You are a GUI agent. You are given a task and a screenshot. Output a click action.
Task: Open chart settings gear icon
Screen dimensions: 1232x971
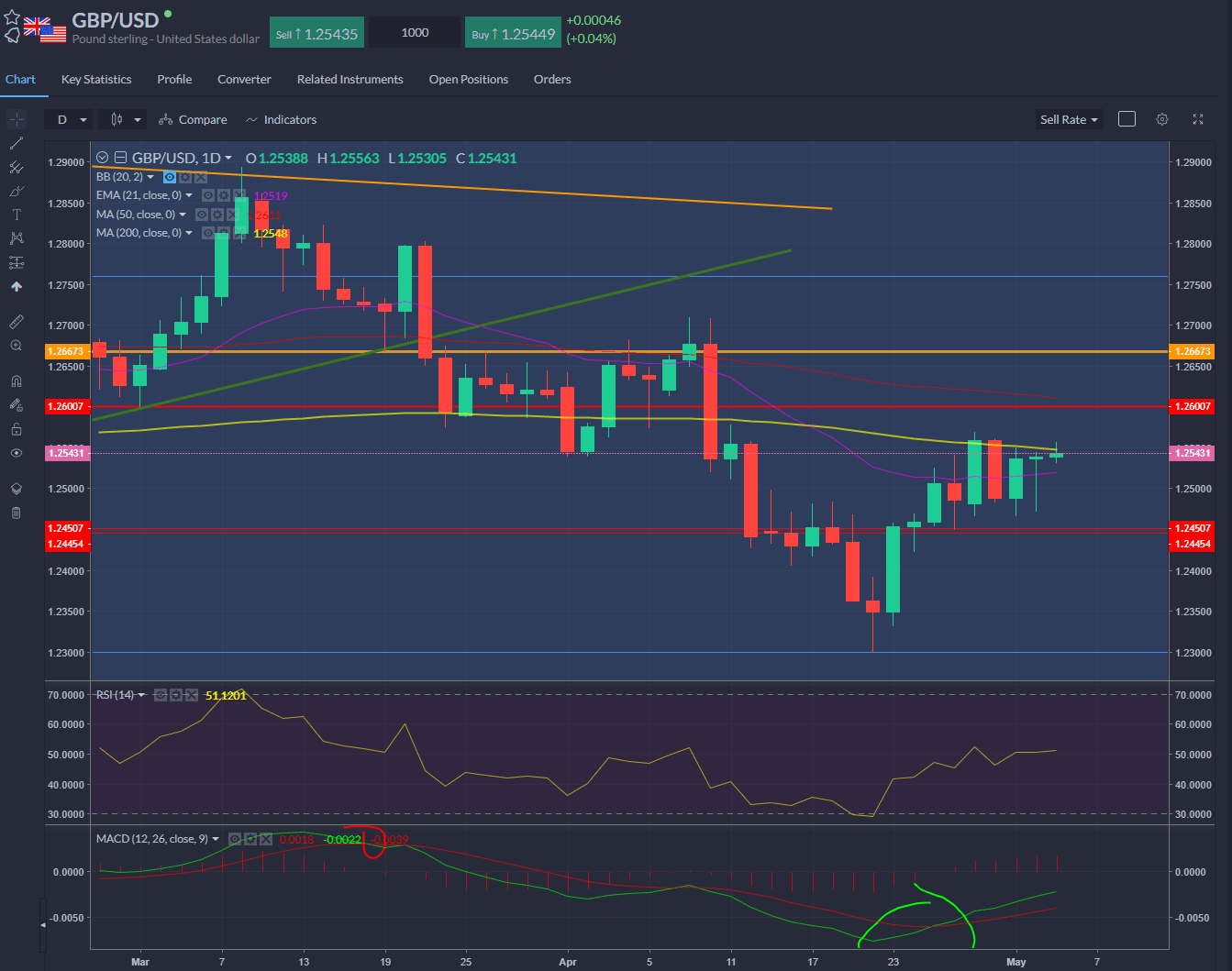(1162, 119)
